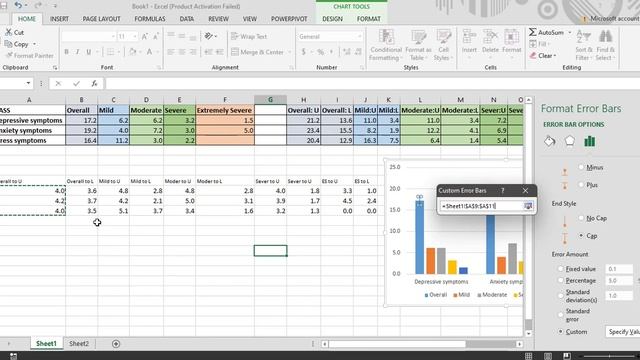The height and width of the screenshot is (360, 640).
Task: Click the Fixed value amount field
Action: [x=619, y=269]
